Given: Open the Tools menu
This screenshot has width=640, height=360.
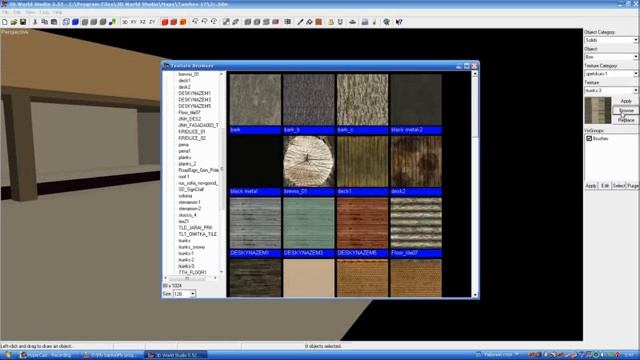Looking at the screenshot, I should click(44, 13).
